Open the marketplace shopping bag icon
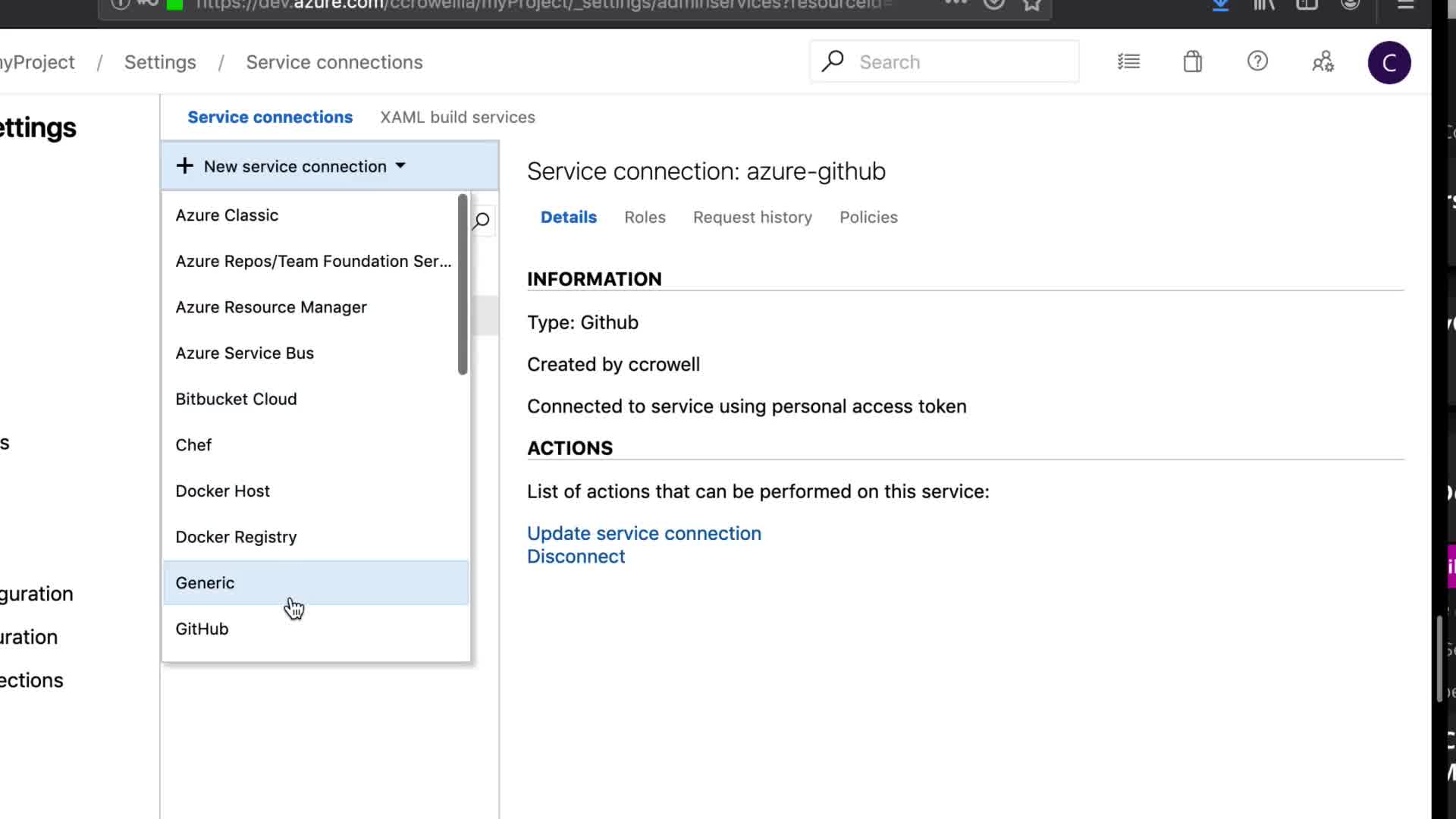Image resolution: width=1456 pixels, height=819 pixels. point(1193,61)
